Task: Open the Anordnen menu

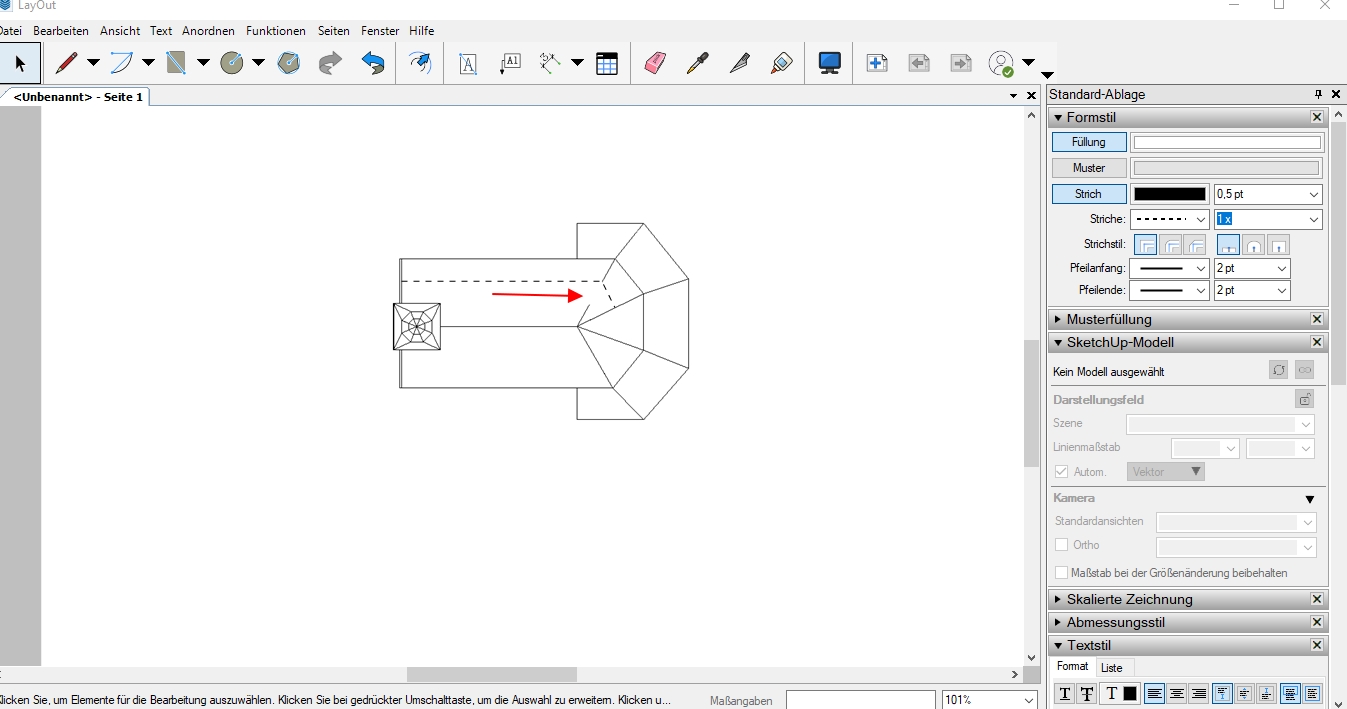Action: [x=208, y=31]
